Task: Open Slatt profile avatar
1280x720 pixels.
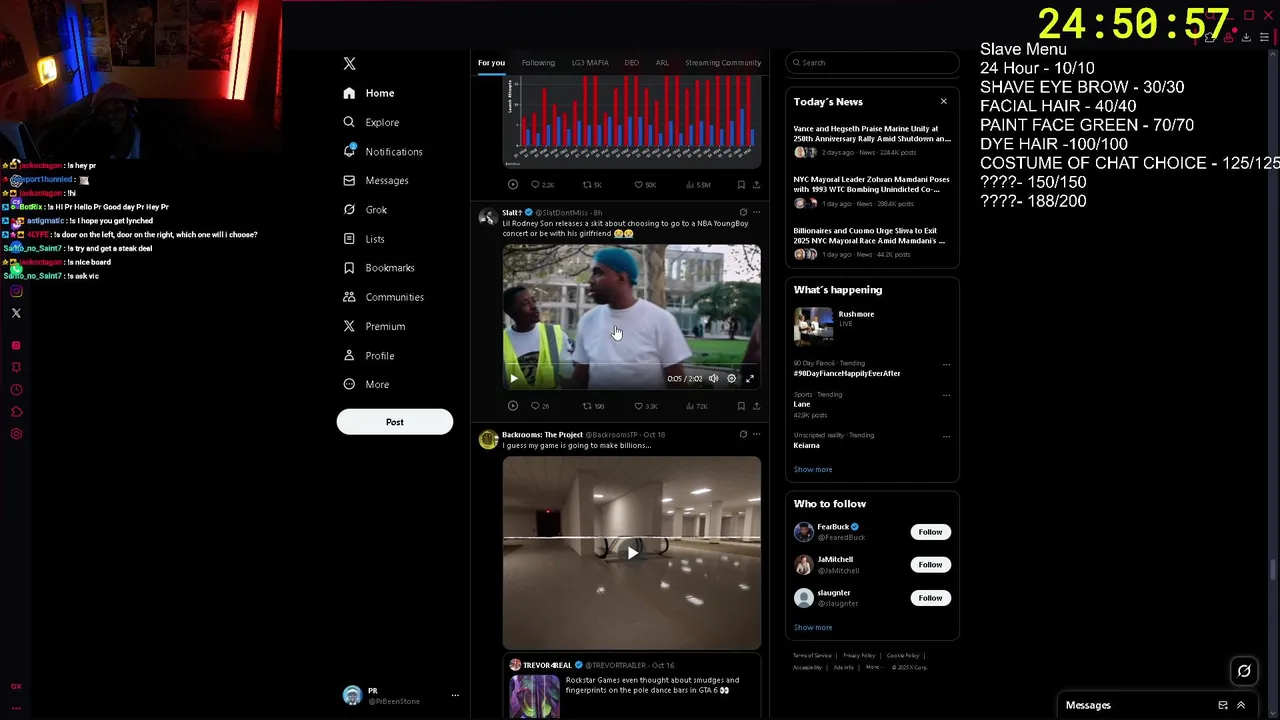Action: tap(488, 217)
